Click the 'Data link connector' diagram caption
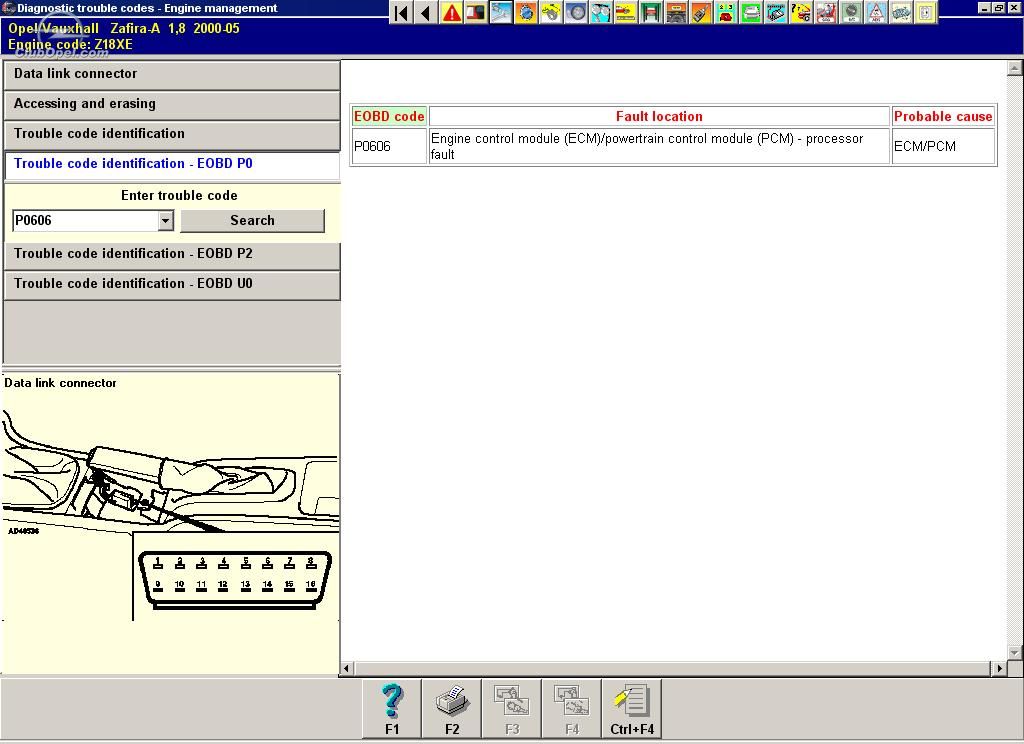 click(60, 383)
